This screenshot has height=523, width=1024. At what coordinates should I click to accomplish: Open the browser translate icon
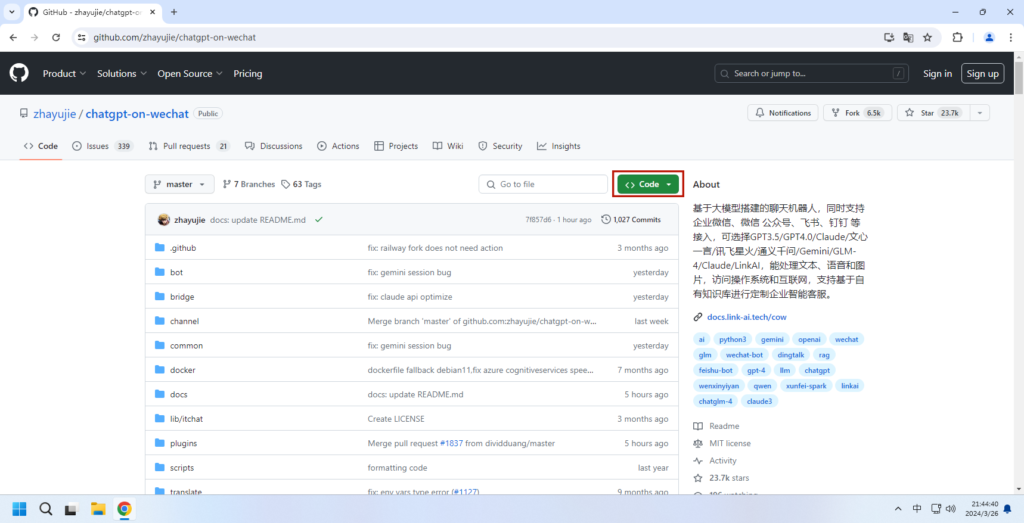[x=908, y=38]
